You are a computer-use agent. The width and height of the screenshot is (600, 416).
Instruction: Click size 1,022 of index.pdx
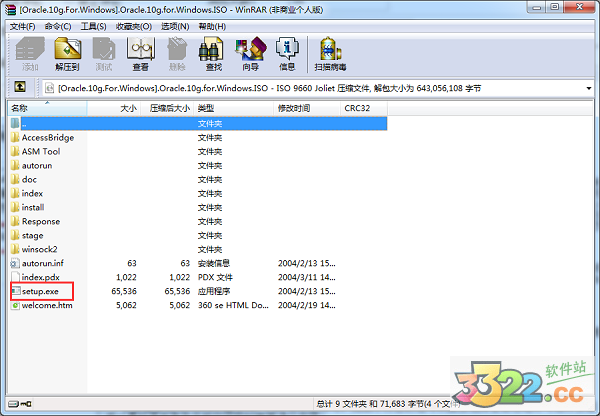(x=126, y=277)
